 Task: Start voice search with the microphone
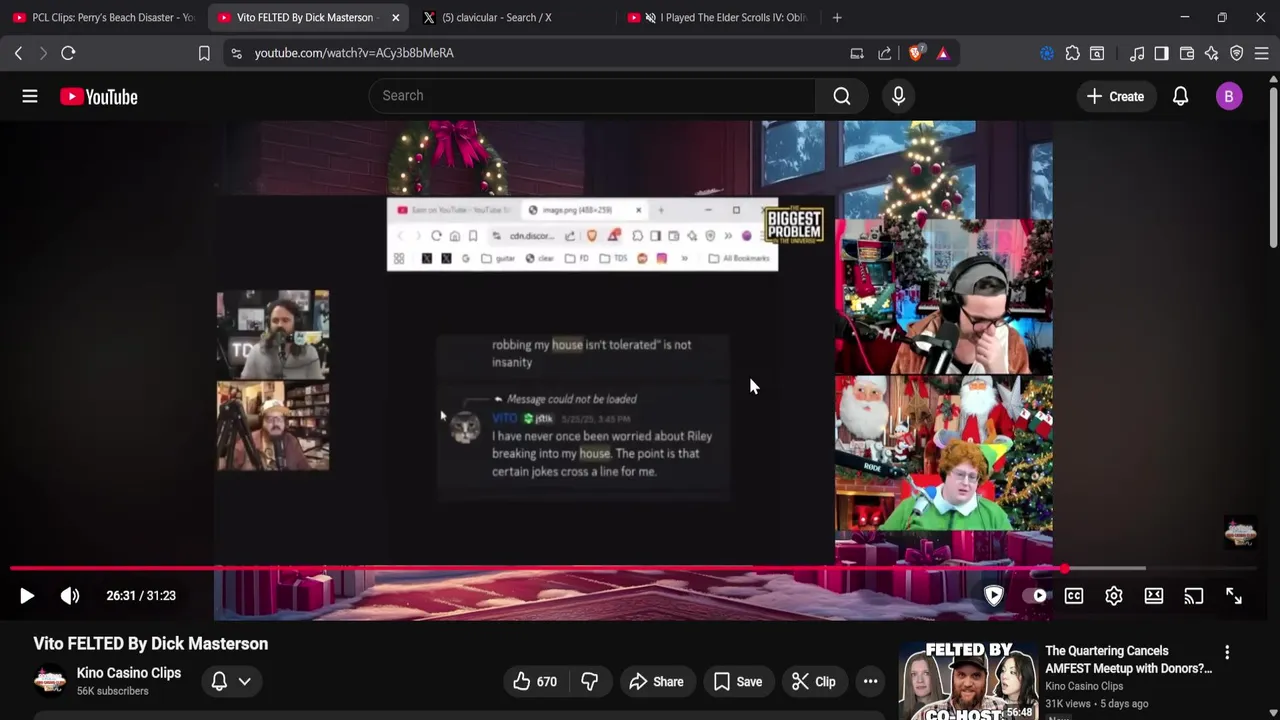898,96
